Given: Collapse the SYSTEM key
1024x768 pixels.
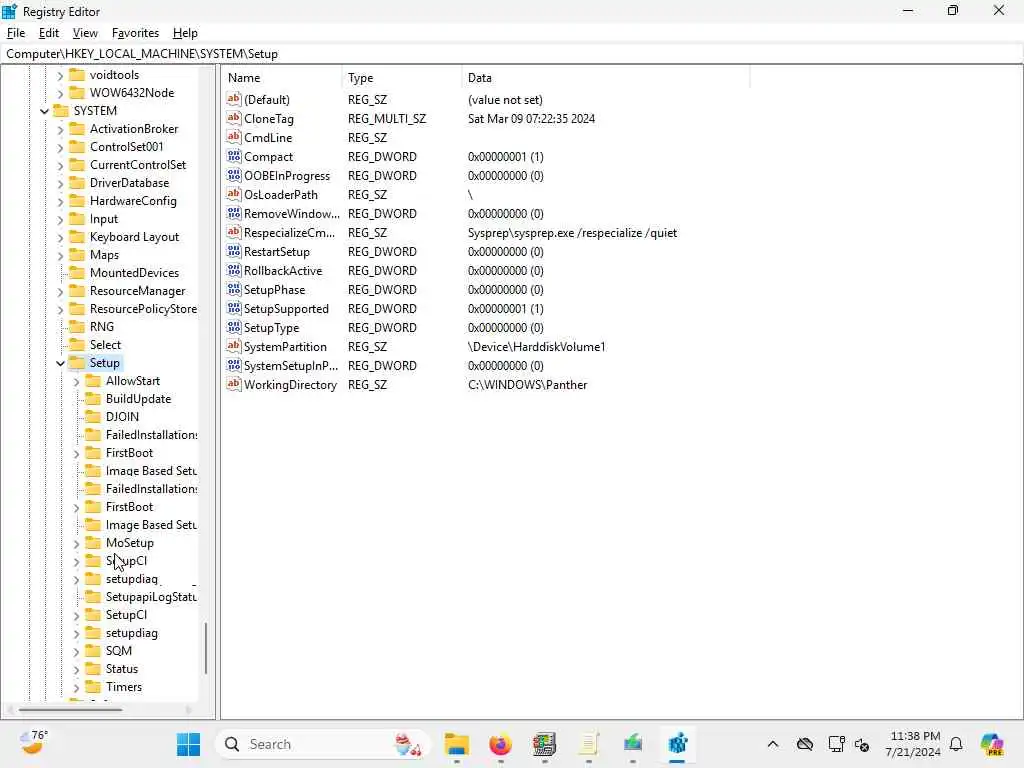Looking at the screenshot, I should 44,111.
